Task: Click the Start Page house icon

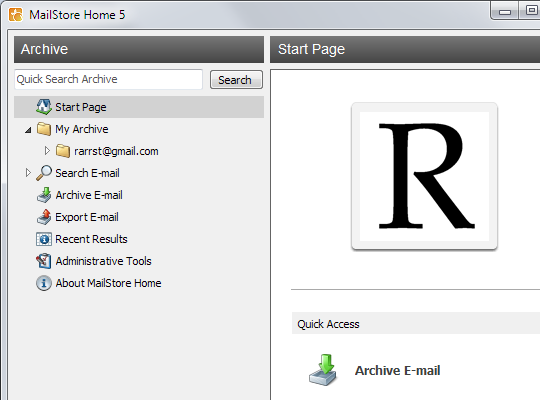Action: coord(44,107)
